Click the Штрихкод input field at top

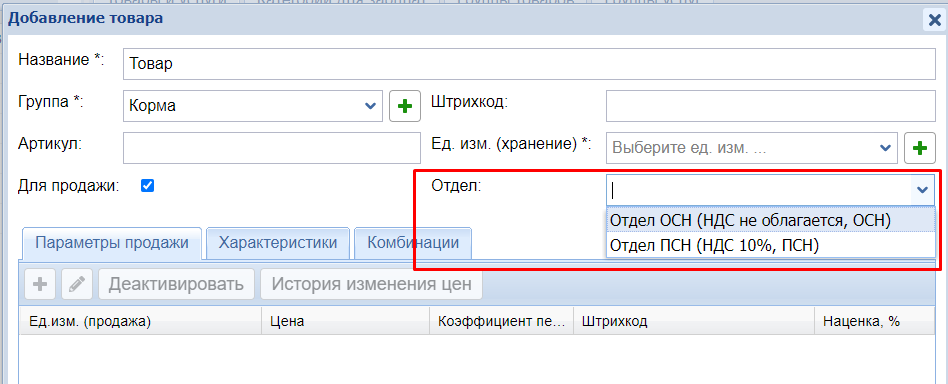click(771, 106)
